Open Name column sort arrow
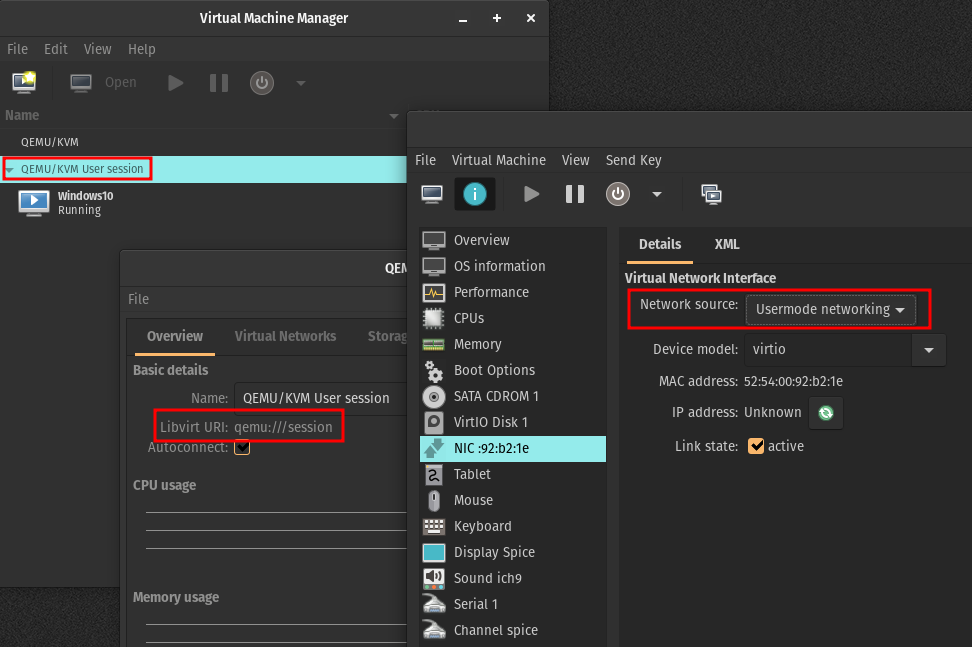Screen dimensions: 972x647 (393, 116)
